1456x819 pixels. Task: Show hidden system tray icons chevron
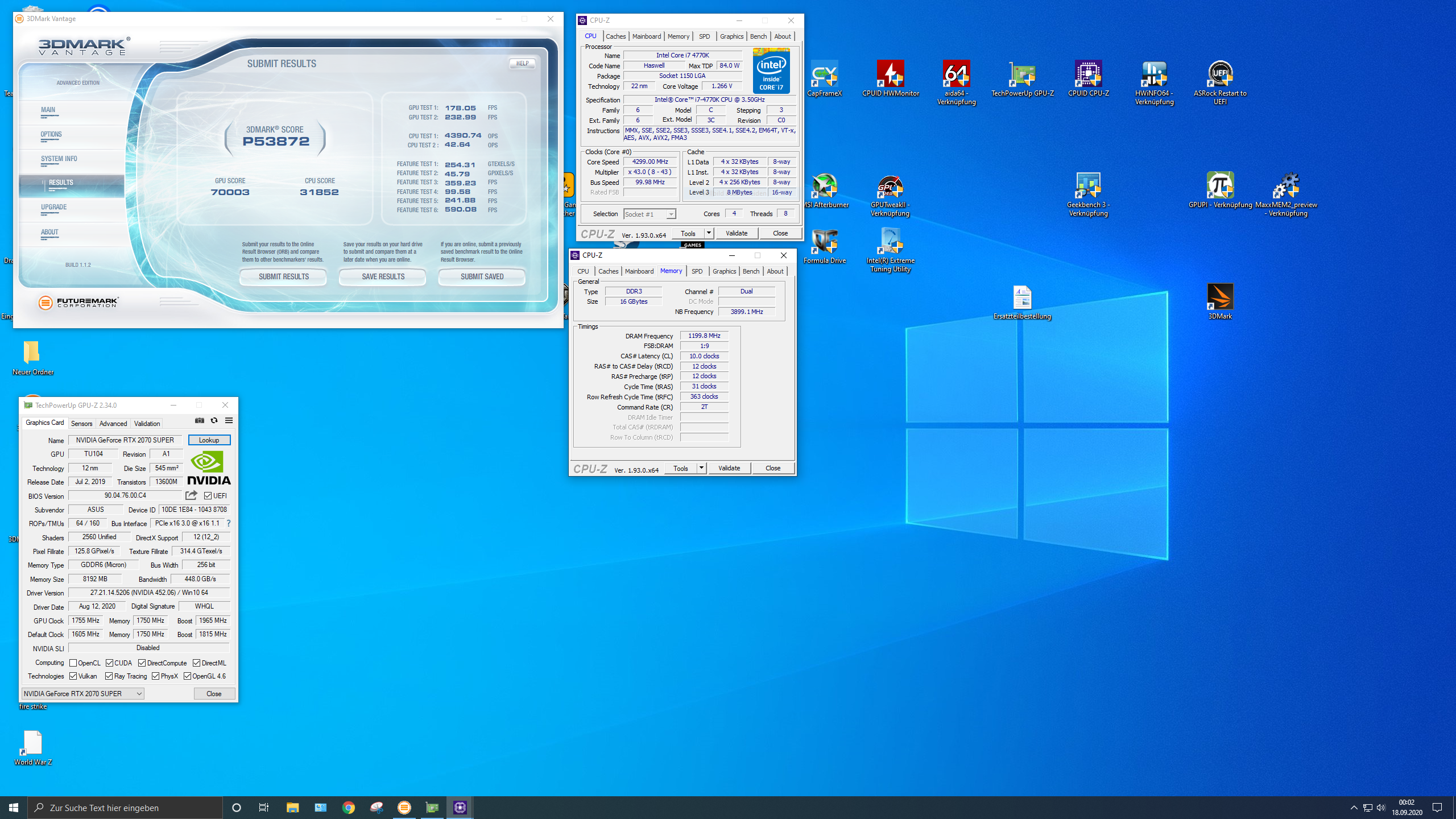click(x=1354, y=808)
